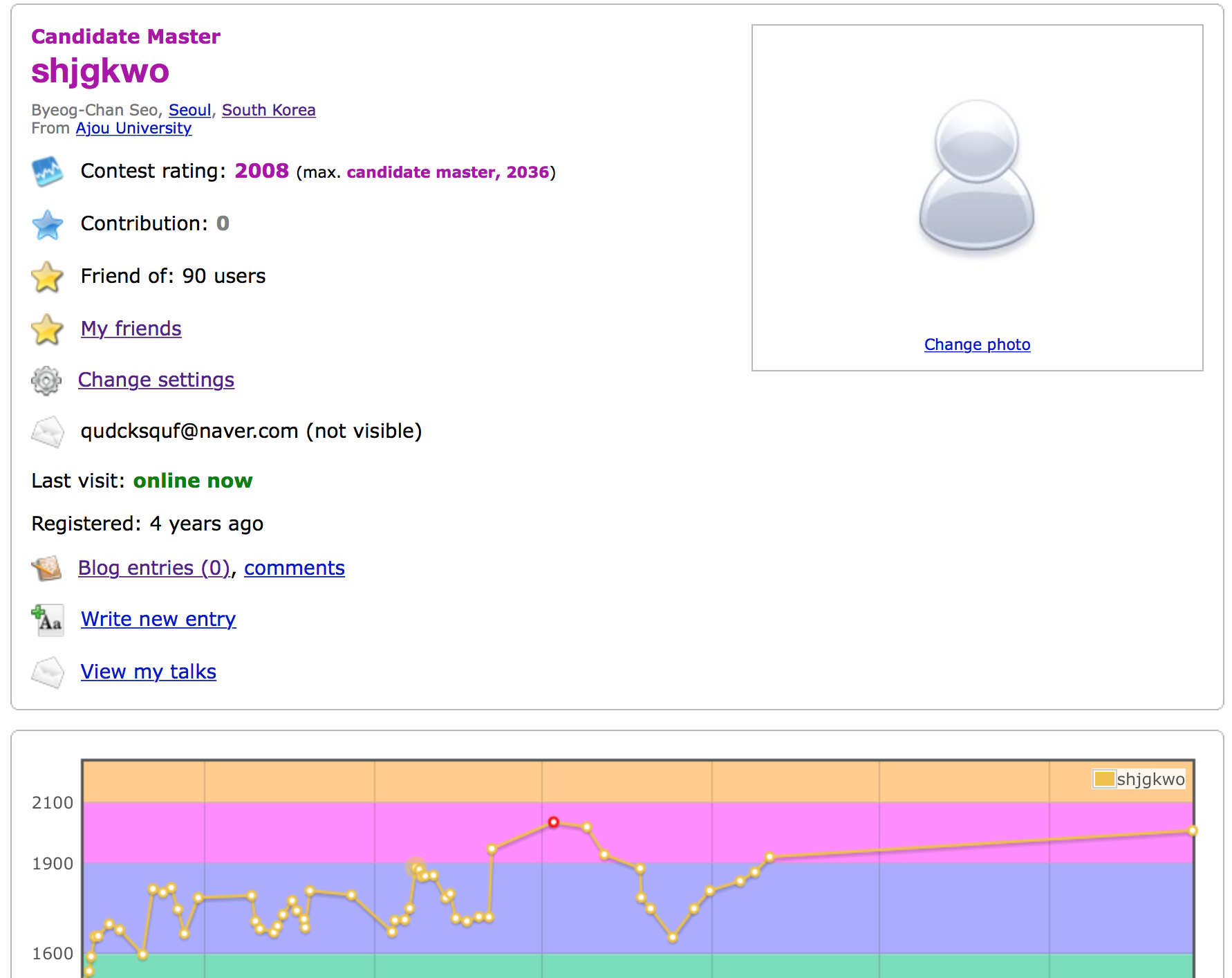Open the View my talks link
The image size is (1232, 978).
(149, 672)
